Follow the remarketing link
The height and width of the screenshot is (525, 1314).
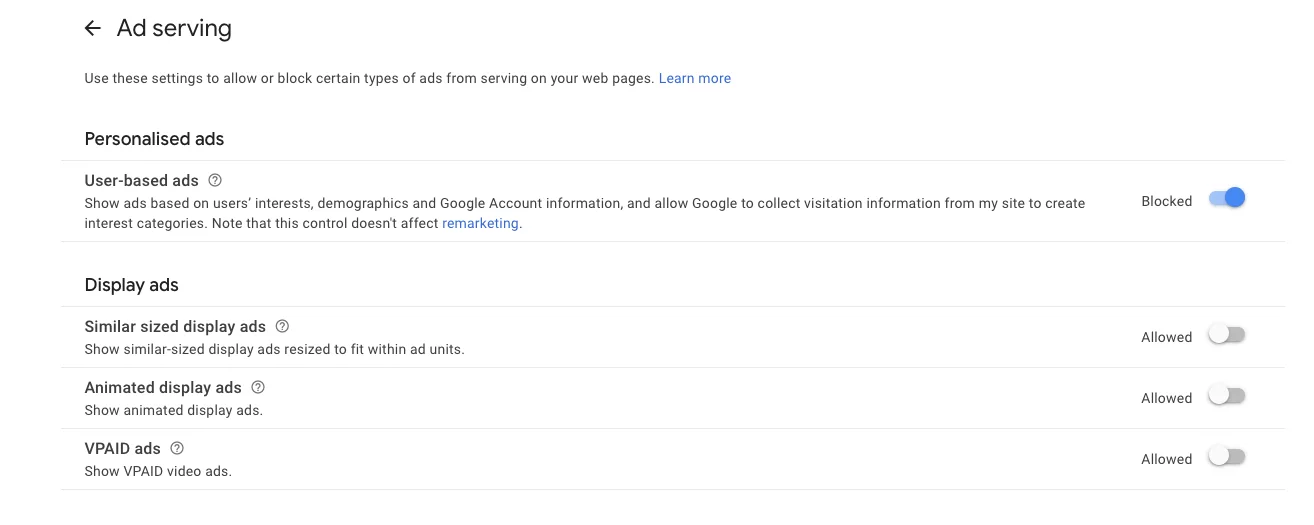point(480,224)
